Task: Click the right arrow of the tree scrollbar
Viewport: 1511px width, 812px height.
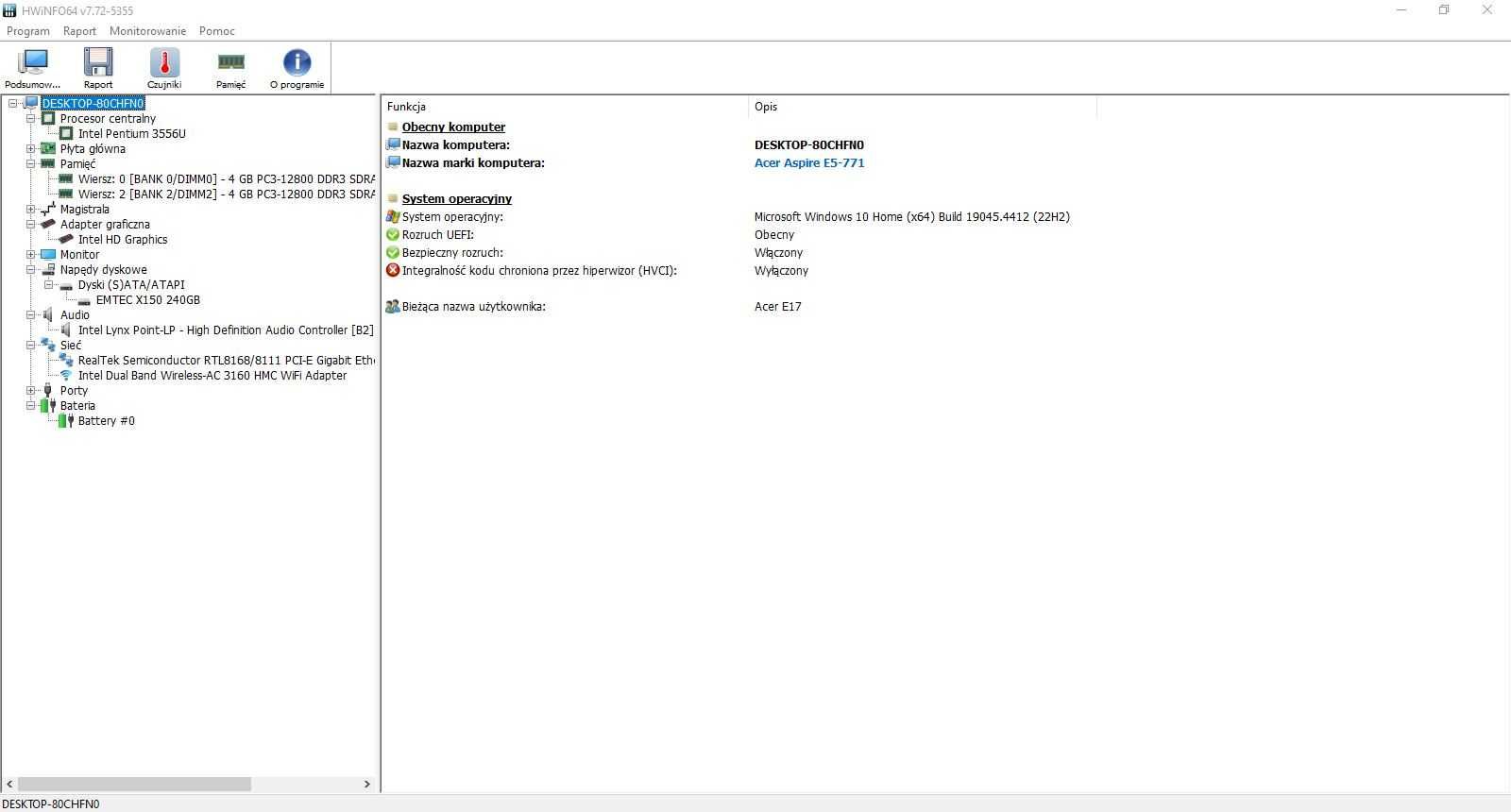Action: point(367,785)
